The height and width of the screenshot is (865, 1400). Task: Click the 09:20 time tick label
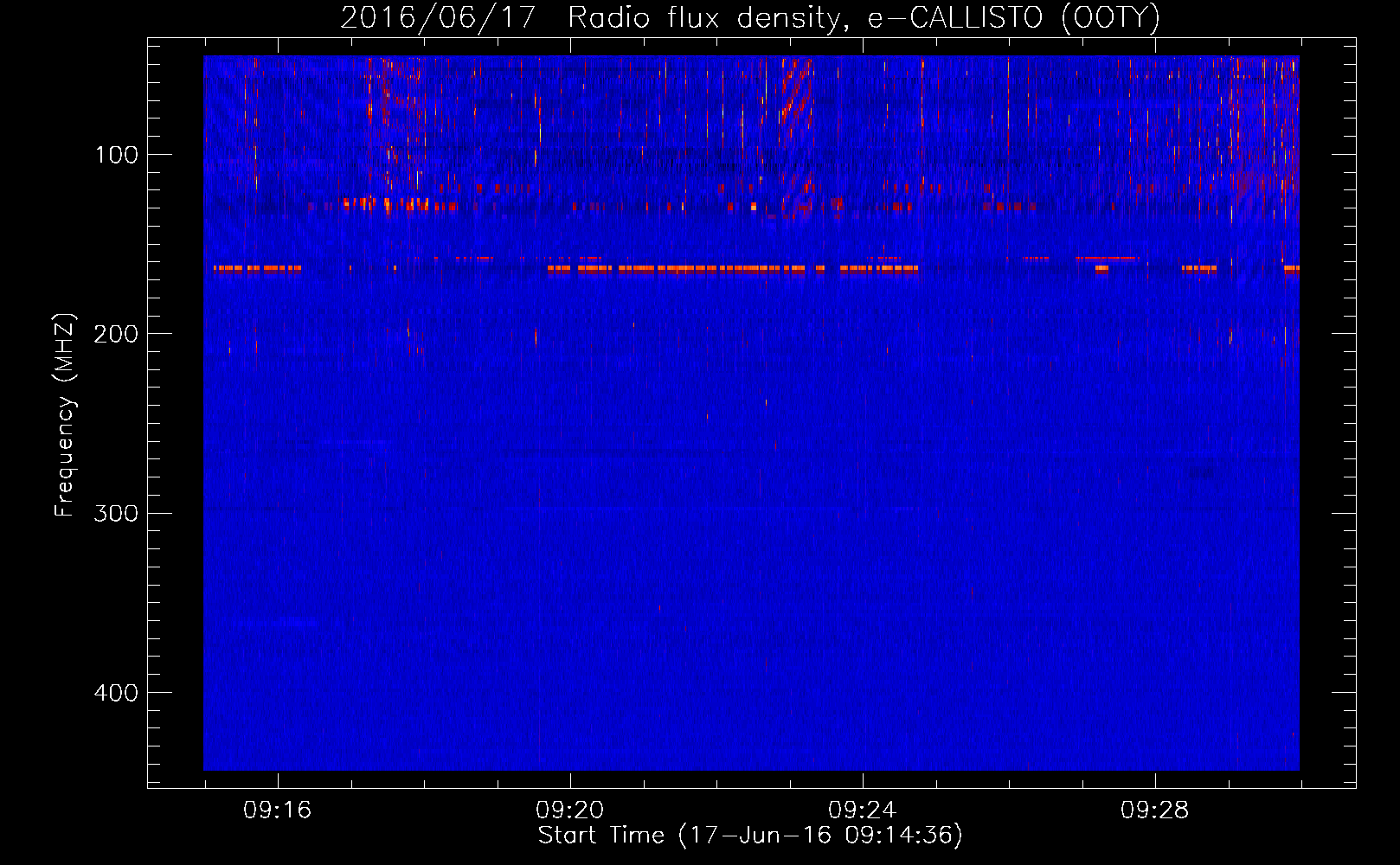(569, 811)
